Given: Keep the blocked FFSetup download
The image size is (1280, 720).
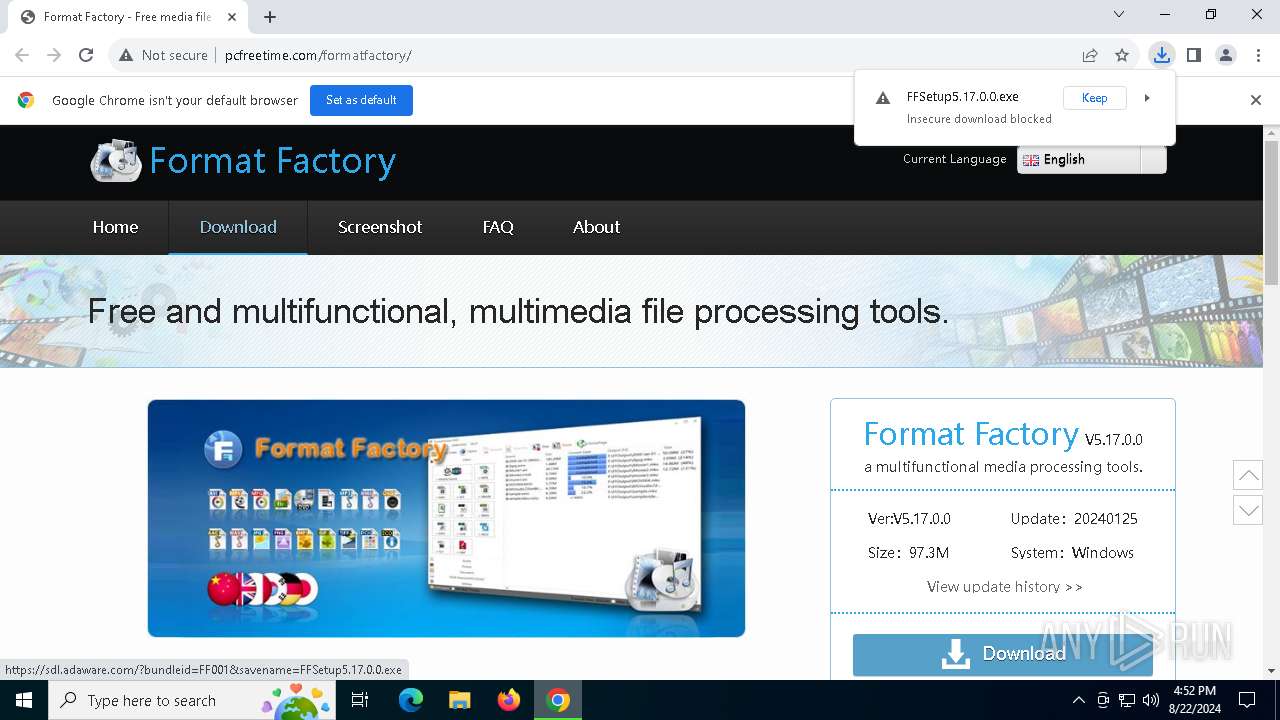Looking at the screenshot, I should (1094, 98).
